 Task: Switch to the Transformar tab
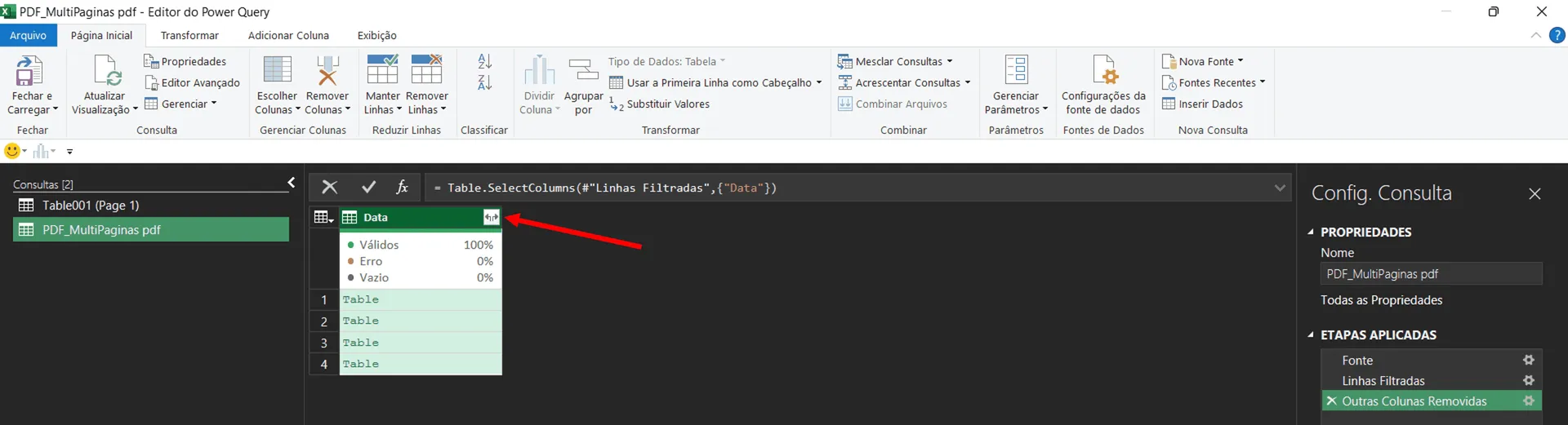click(189, 35)
